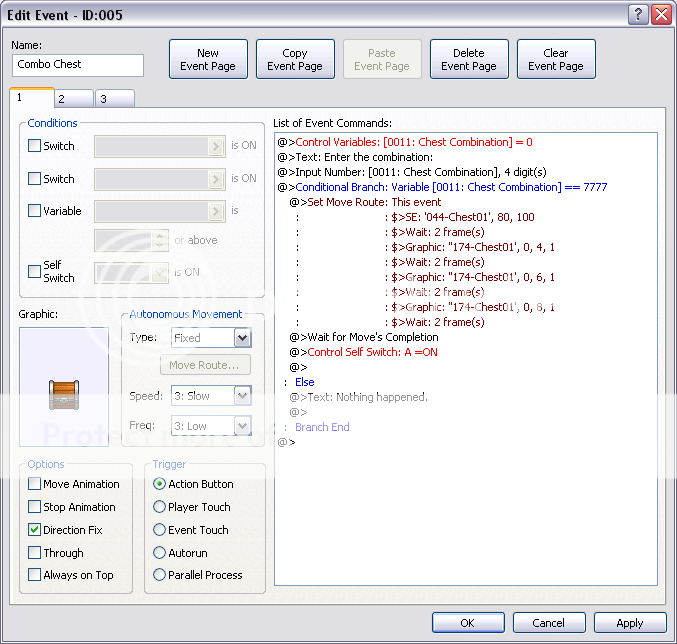Choose the Parallel Process trigger
677x644 pixels.
pyautogui.click(x=160, y=575)
